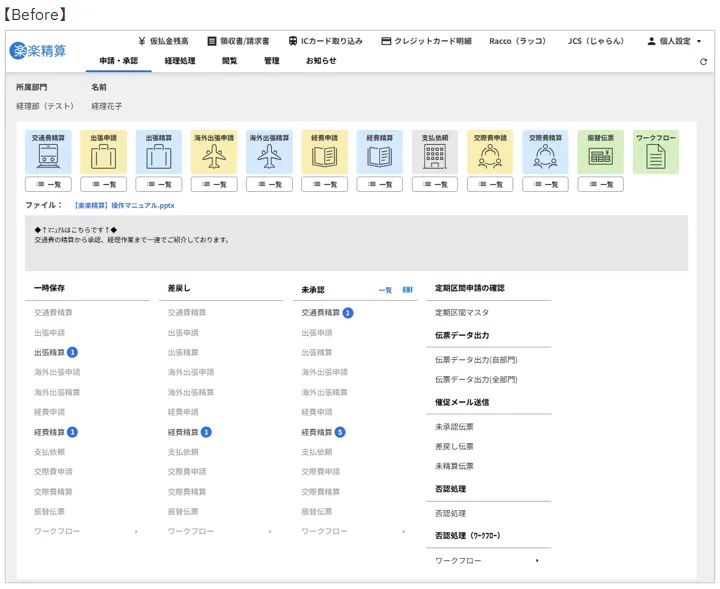Select the yellow 経費申請 book icon

(324, 153)
